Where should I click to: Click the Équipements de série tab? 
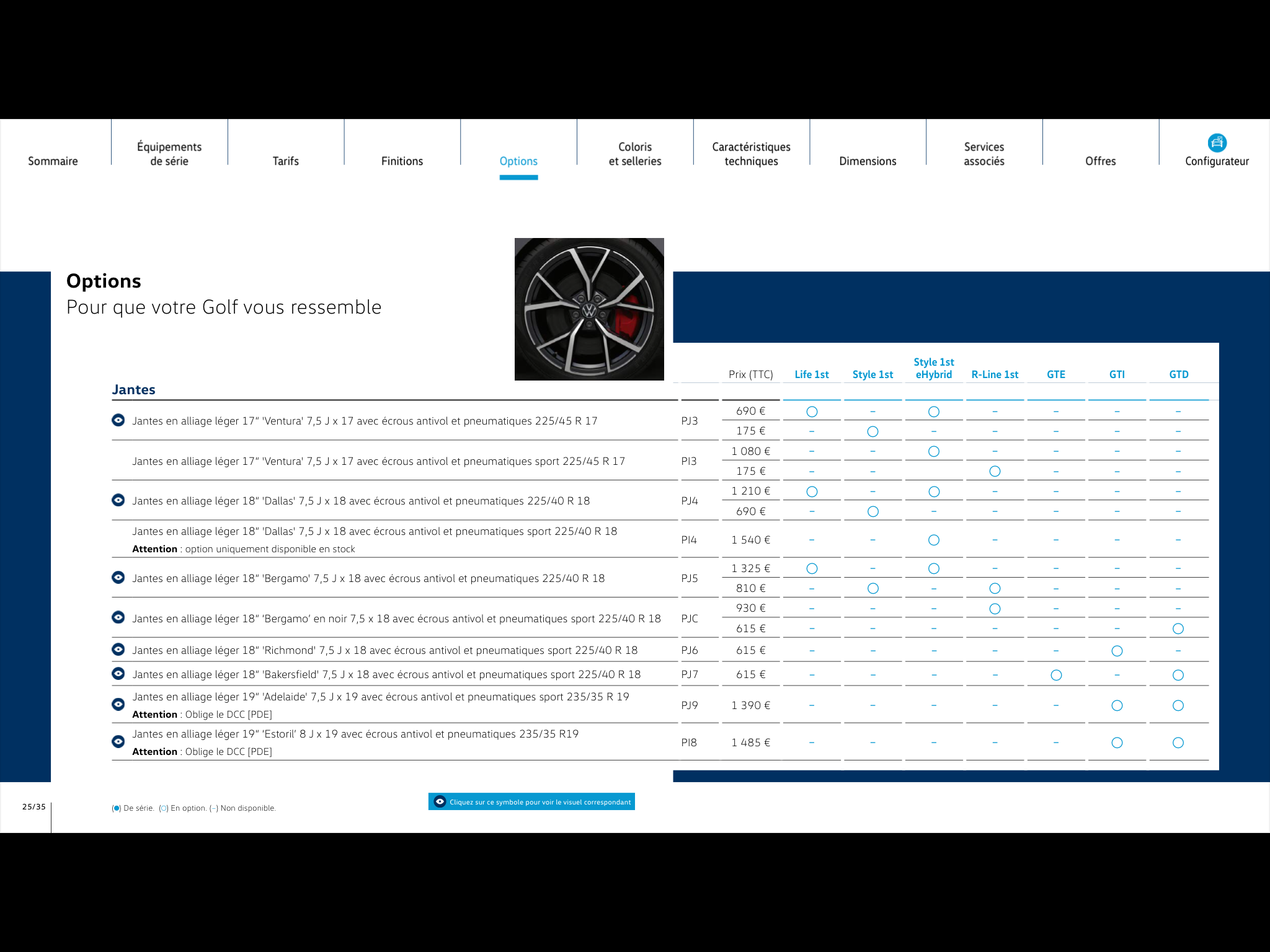click(169, 154)
